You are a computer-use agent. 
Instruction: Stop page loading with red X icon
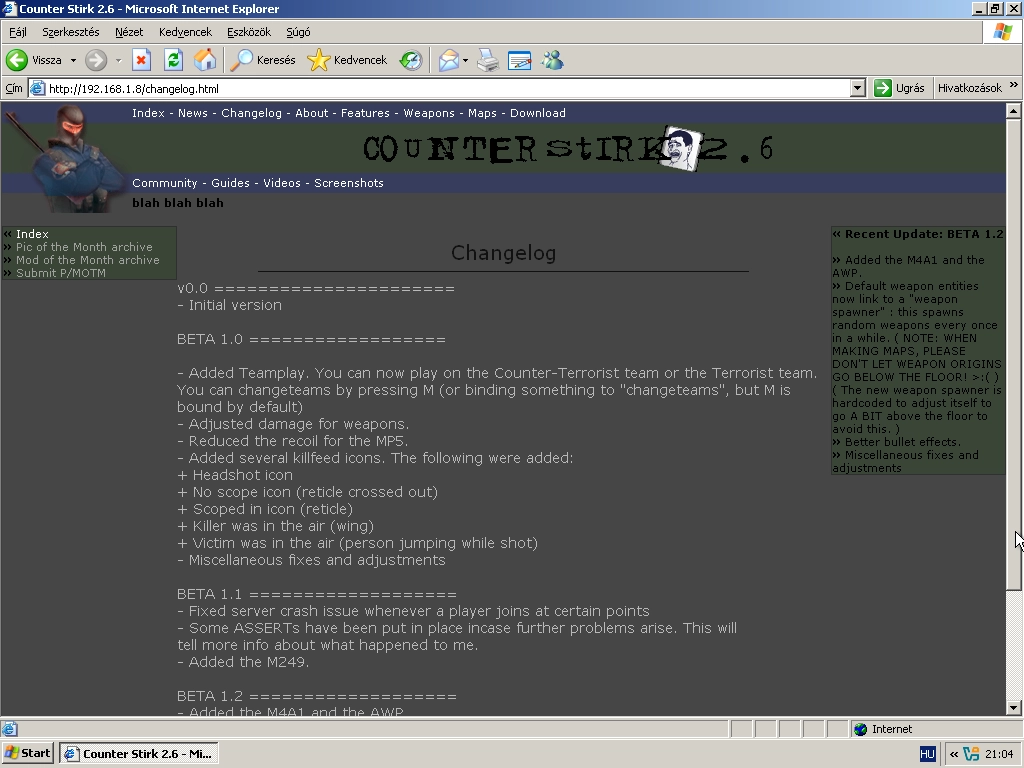point(141,60)
